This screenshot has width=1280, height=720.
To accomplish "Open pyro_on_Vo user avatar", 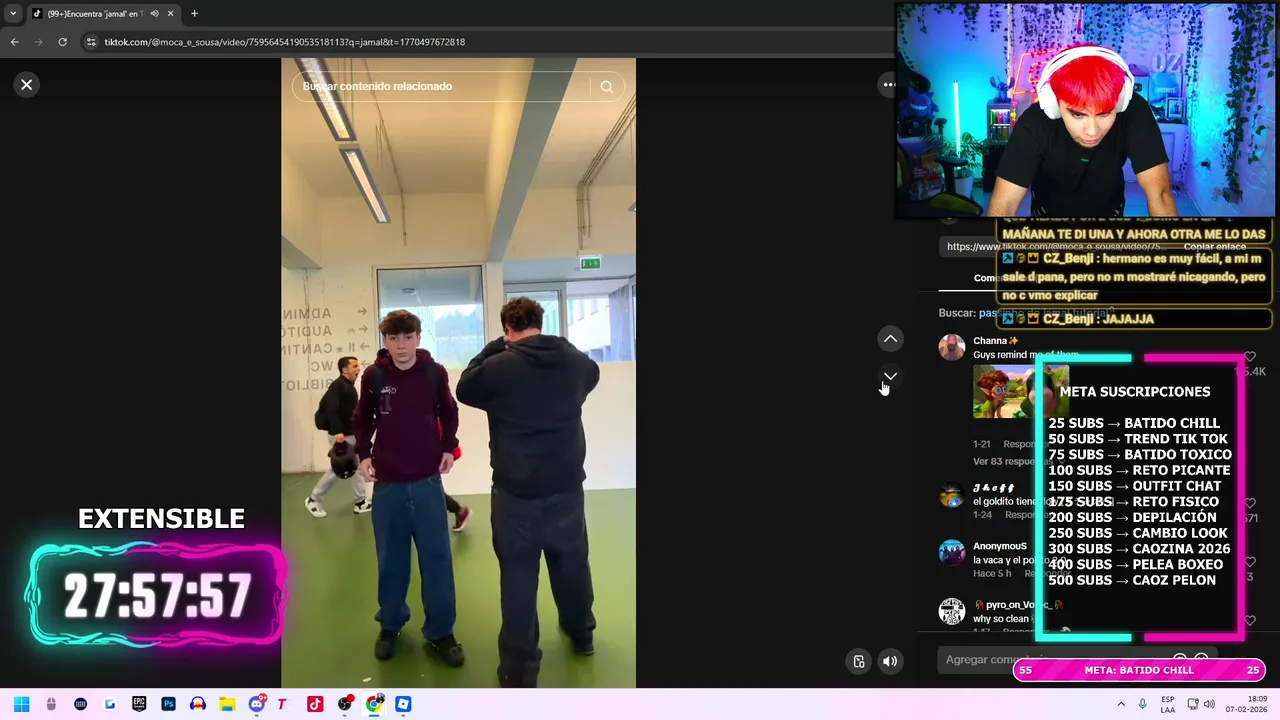I will [952, 611].
